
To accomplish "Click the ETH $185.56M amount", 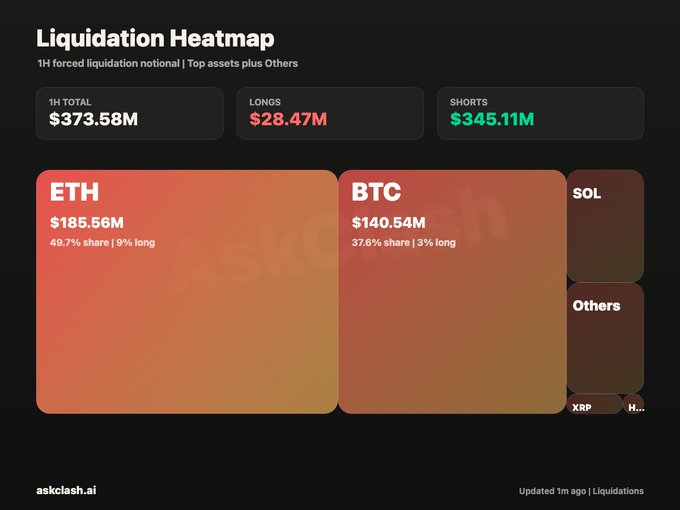I will (87, 222).
